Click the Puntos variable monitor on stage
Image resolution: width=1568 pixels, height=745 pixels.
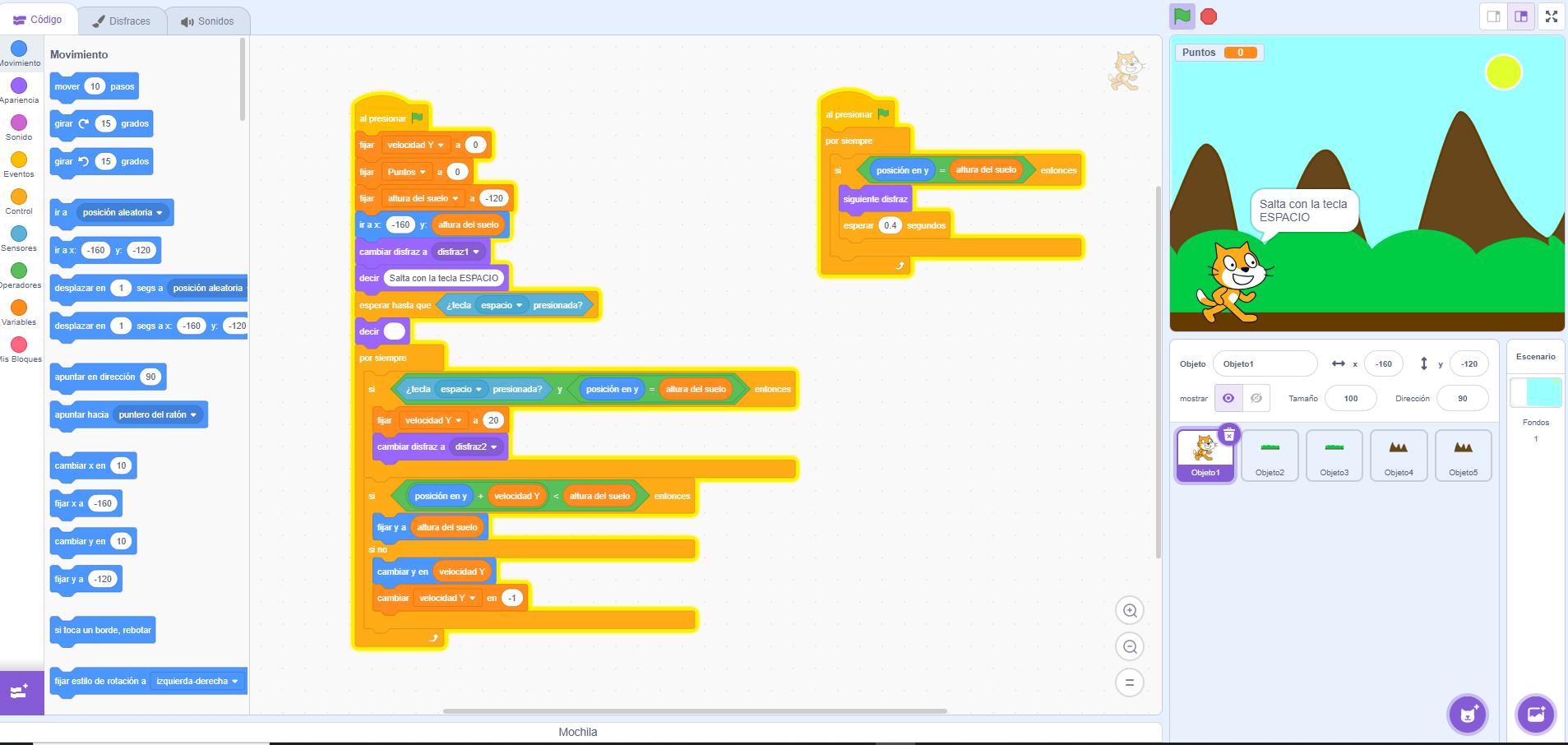click(x=1219, y=53)
